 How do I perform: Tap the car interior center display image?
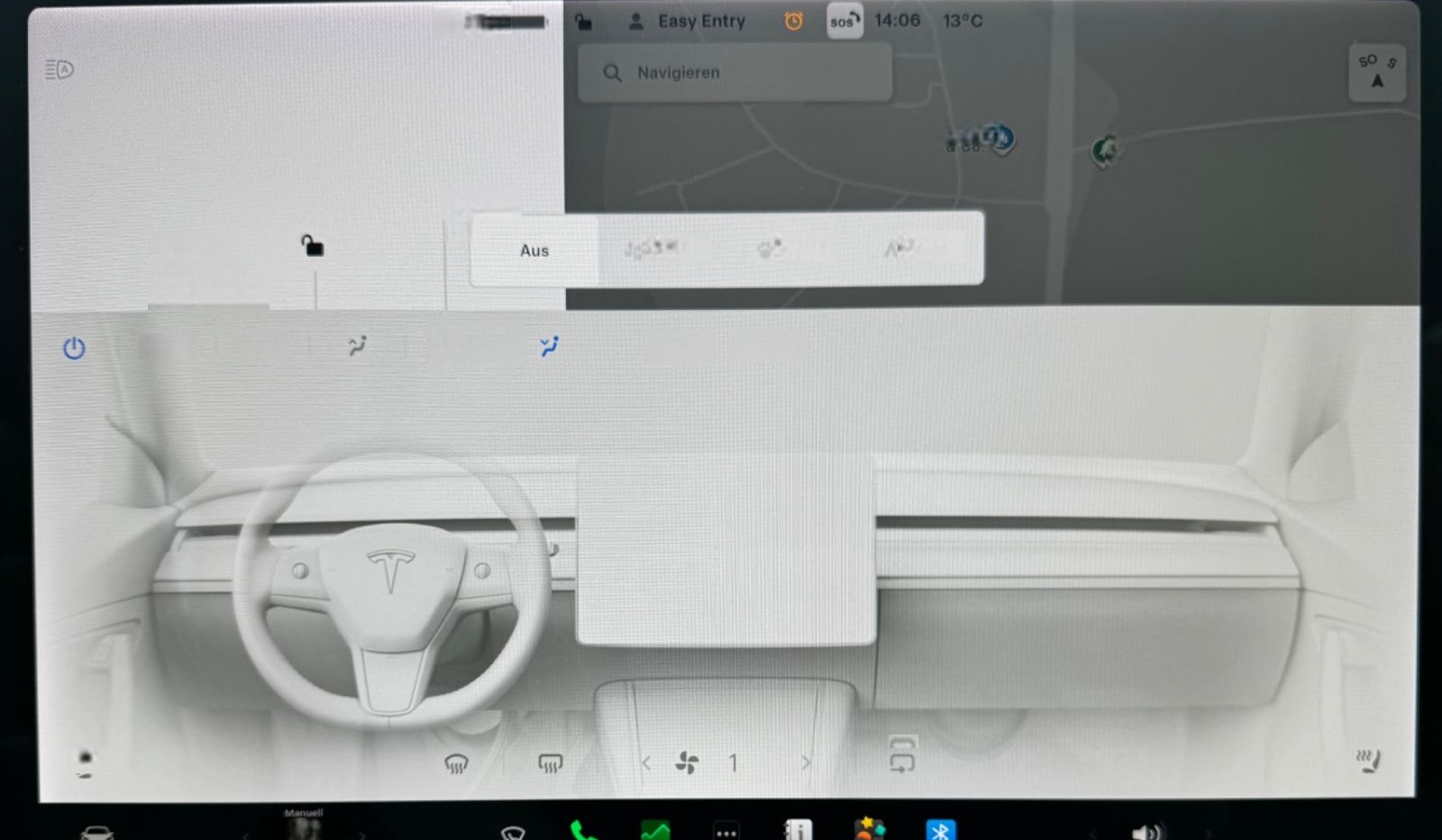pyautogui.click(x=726, y=550)
